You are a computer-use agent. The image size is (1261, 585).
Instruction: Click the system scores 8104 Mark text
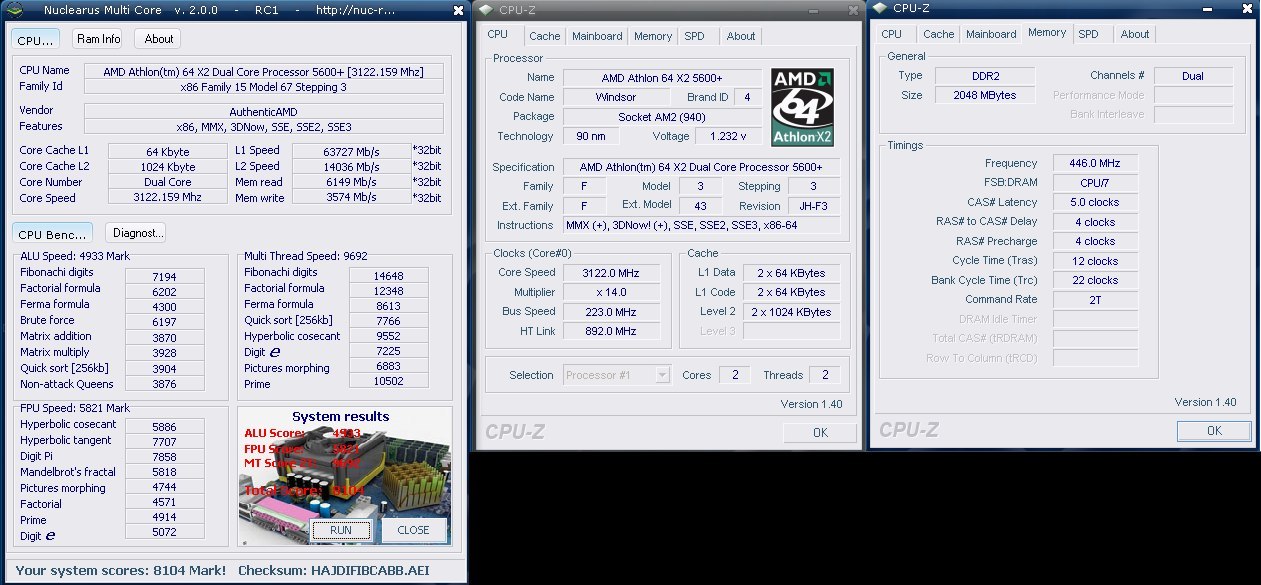coord(120,571)
